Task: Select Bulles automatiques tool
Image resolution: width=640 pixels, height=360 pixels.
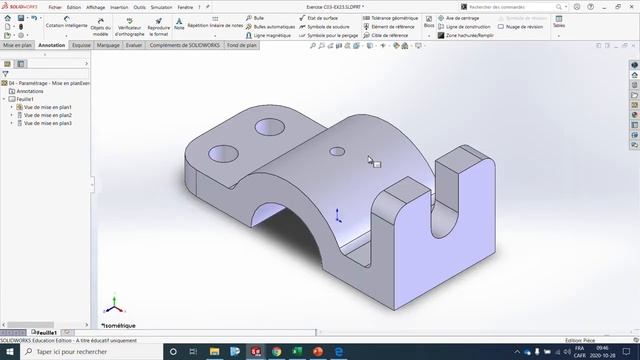Action: click(270, 27)
